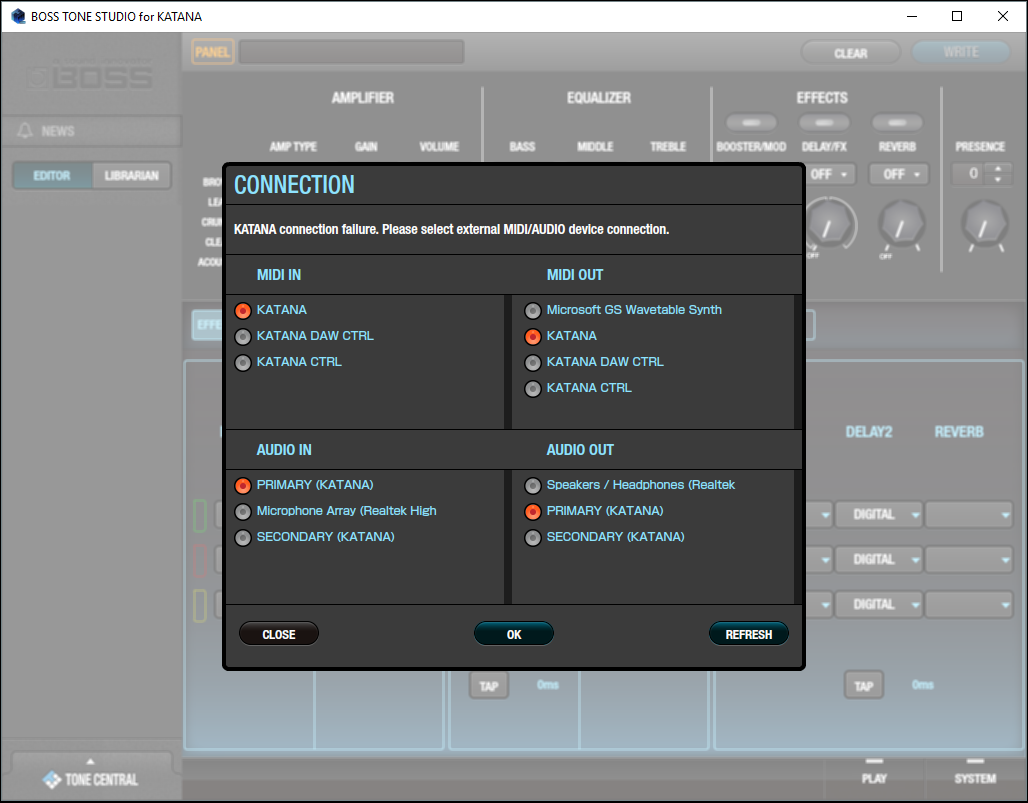Viewport: 1028px width, 803px height.
Task: Click the right TAP tempo button
Action: pyautogui.click(x=863, y=686)
